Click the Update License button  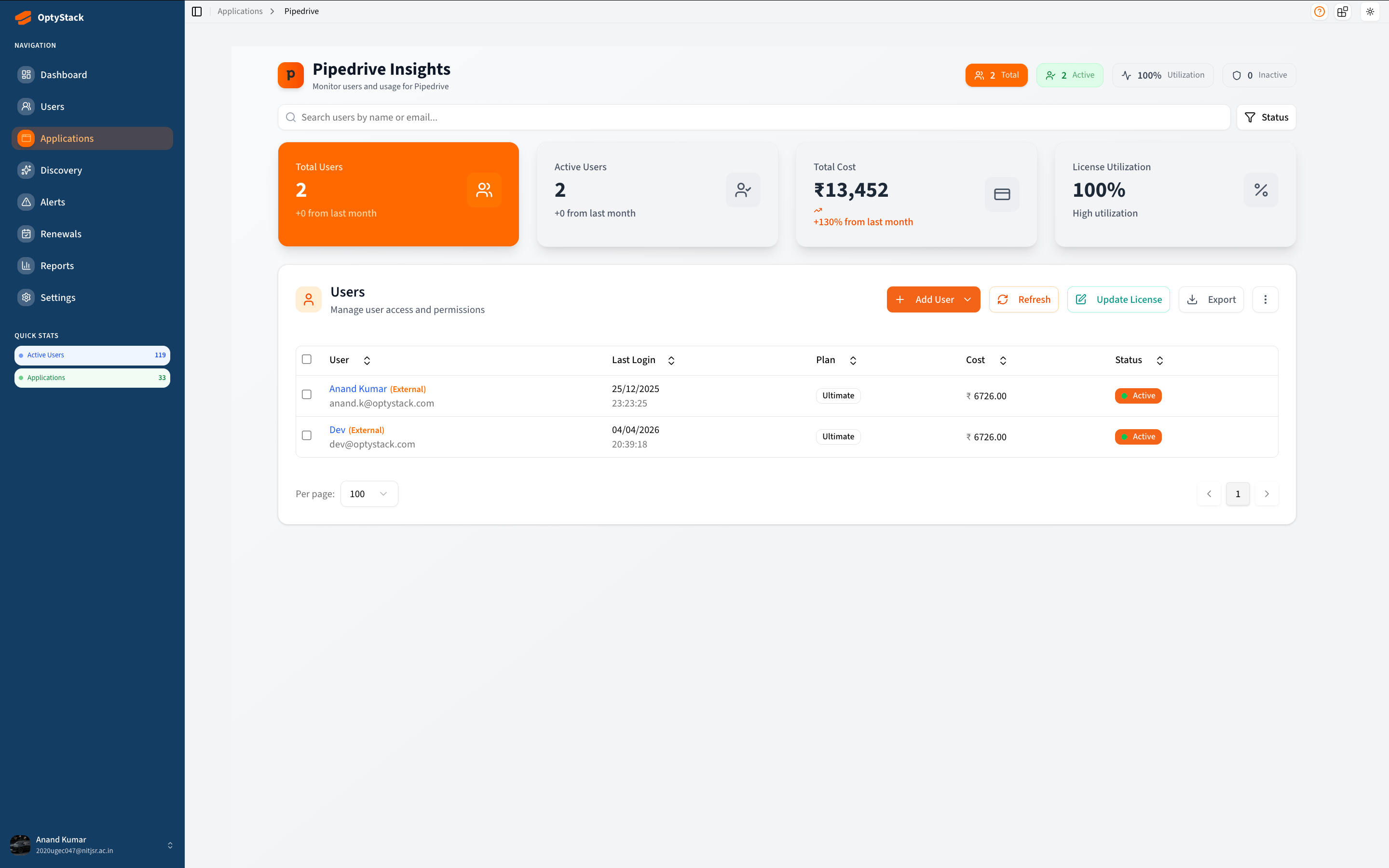coord(1118,299)
